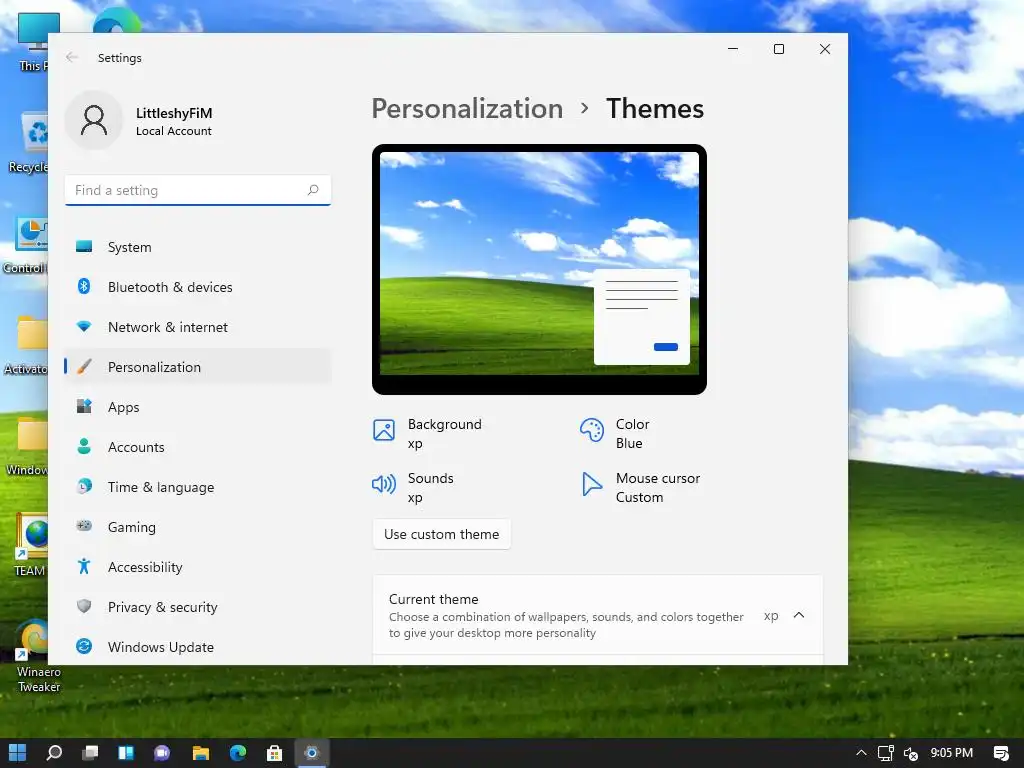
Task: Click the Accounts person icon in sidebar
Action: point(84,446)
